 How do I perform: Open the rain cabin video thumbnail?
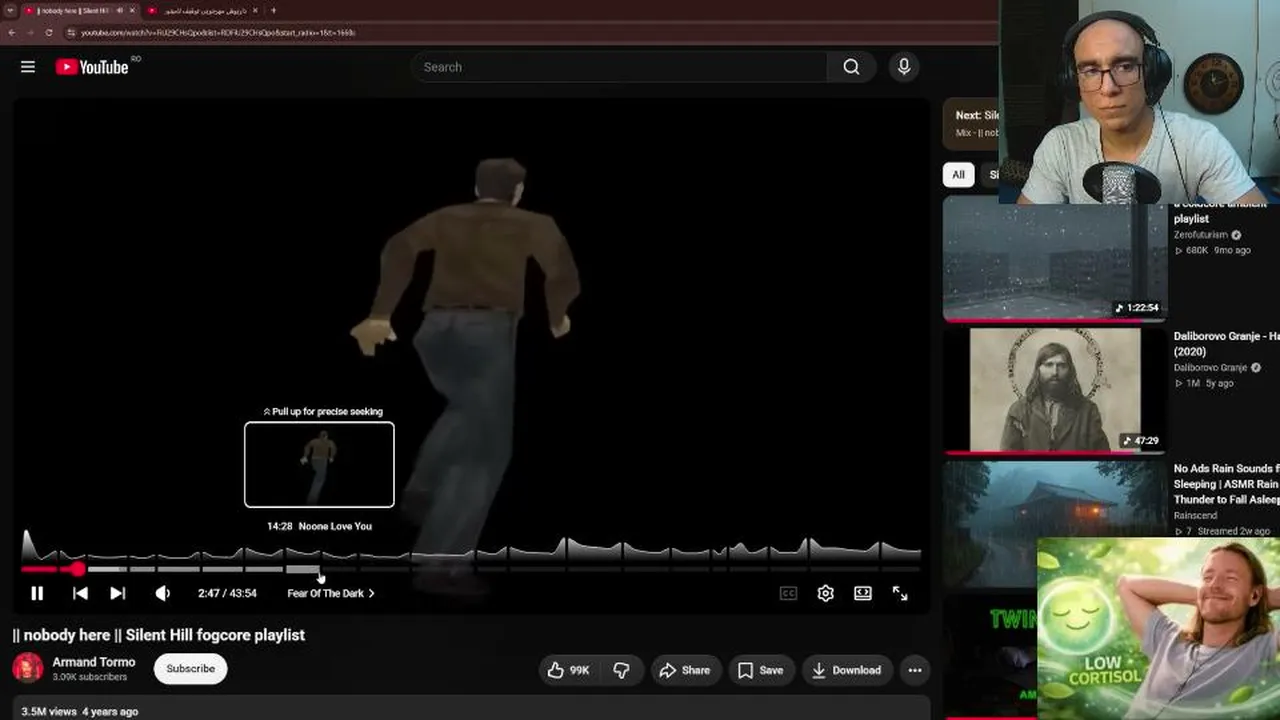click(x=1054, y=523)
